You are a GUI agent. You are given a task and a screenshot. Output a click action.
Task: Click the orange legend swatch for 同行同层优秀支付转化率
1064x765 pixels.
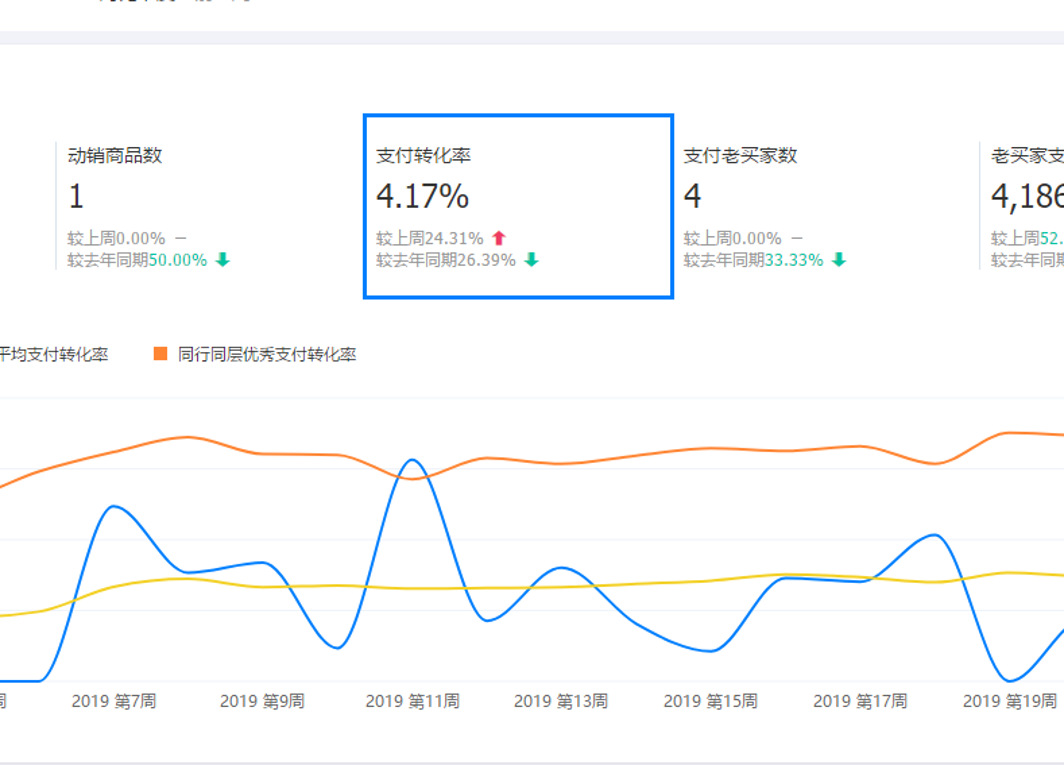point(160,354)
